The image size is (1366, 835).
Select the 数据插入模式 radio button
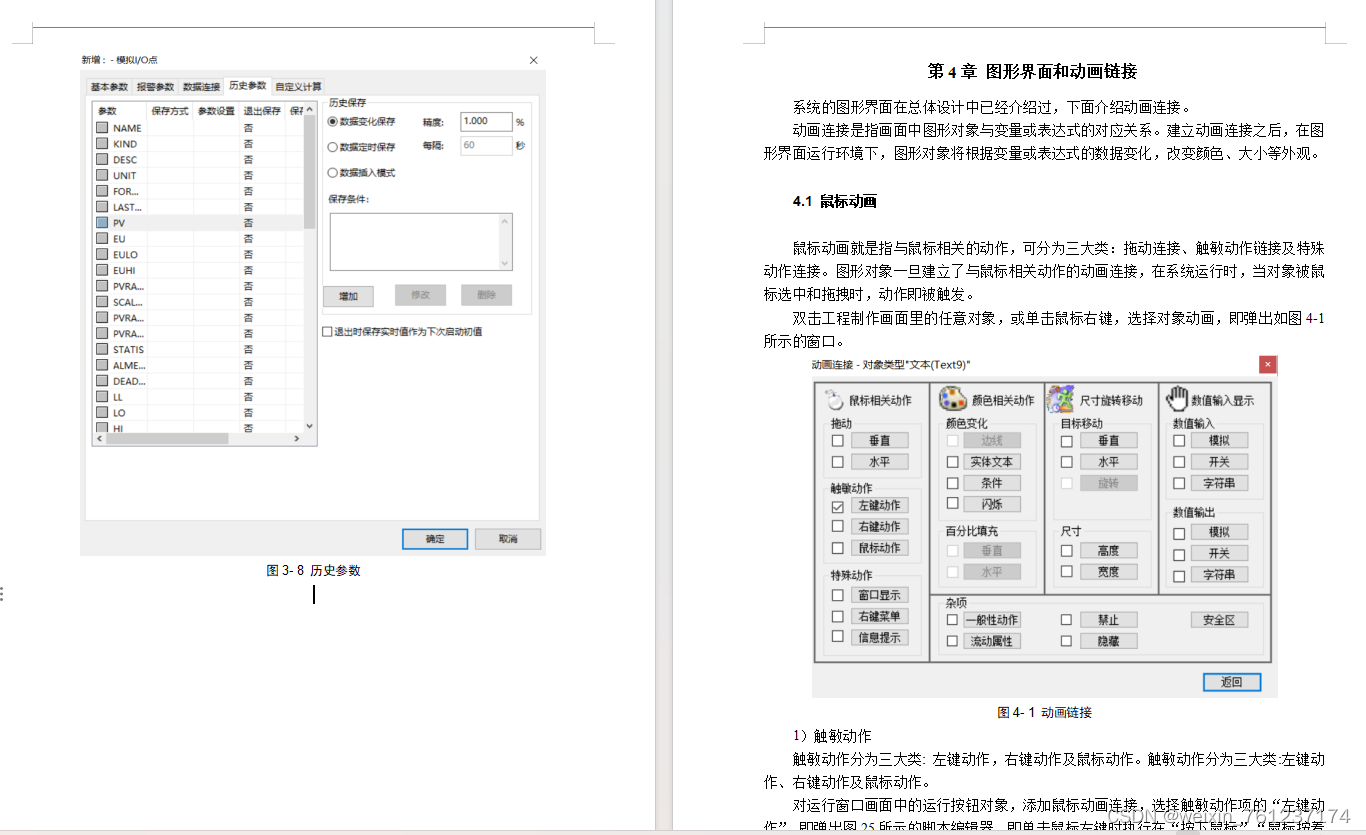click(333, 173)
